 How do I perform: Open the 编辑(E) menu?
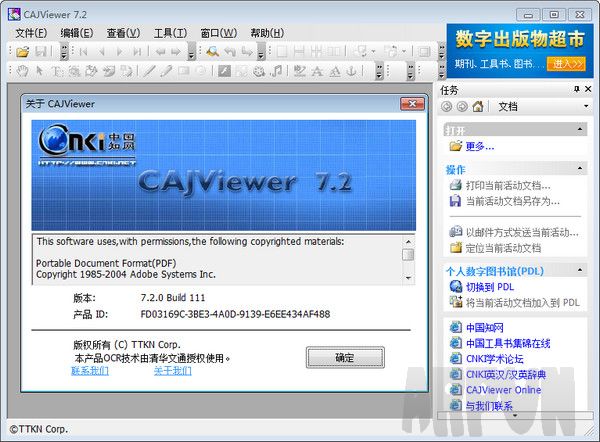click(77, 33)
